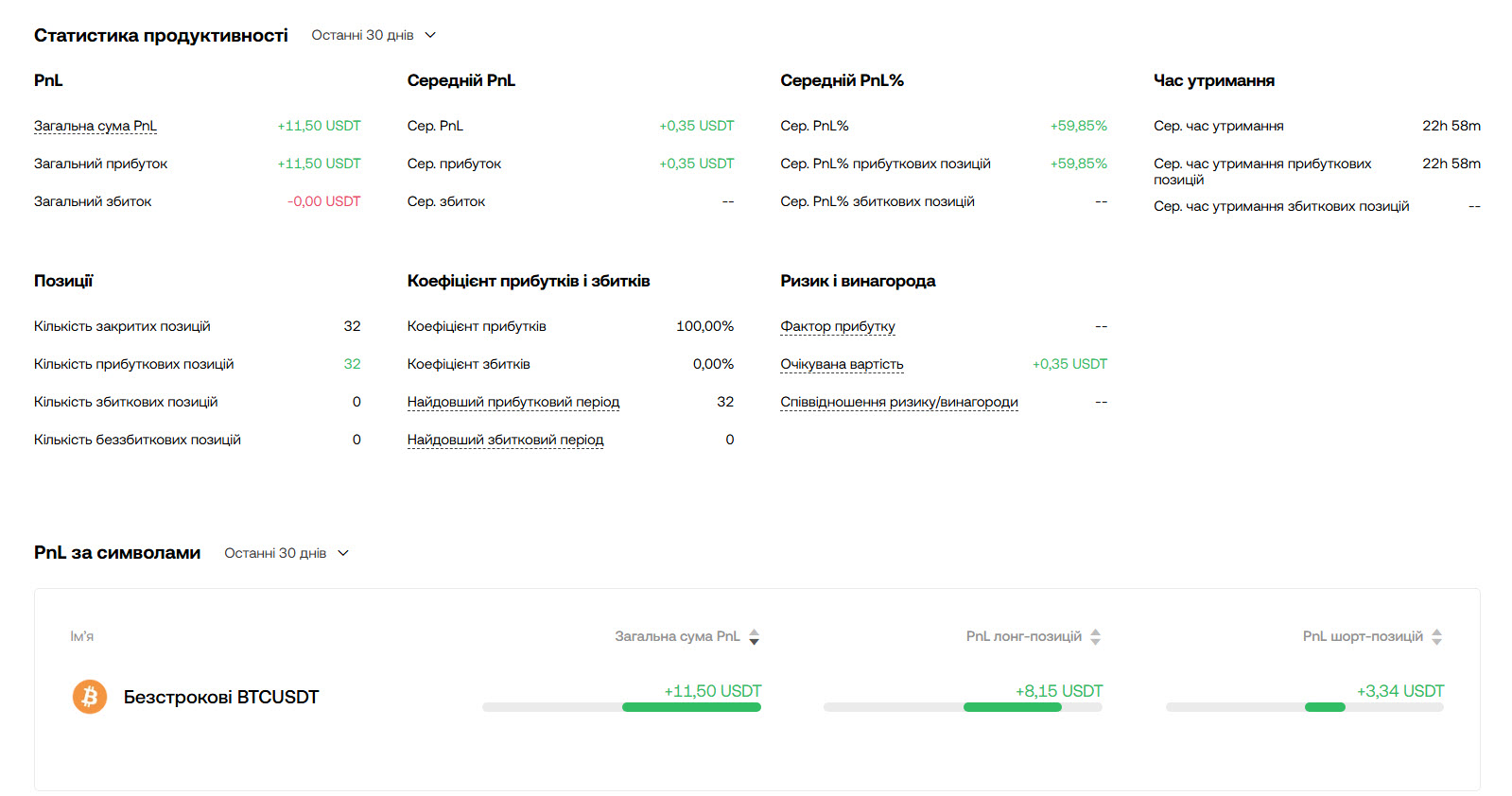This screenshot has width=1512, height=796.
Task: Click the long-position PnL progress bar
Action: click(1012, 707)
